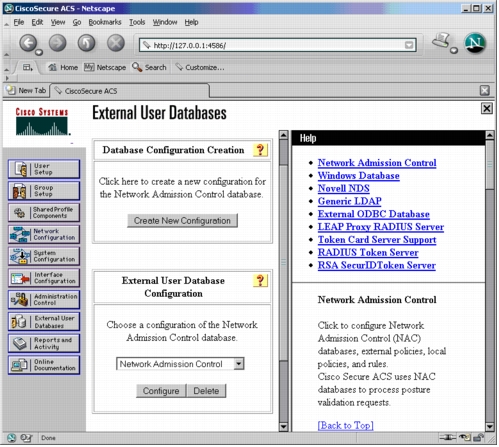Screen dimensions: 499x447
Task: Click up arrow of Help pane scrollbar
Action: click(x=490, y=135)
